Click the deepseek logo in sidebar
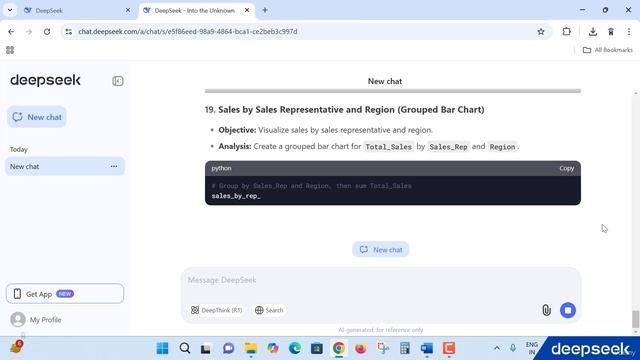Viewport: 640px width, 360px height. pos(45,80)
